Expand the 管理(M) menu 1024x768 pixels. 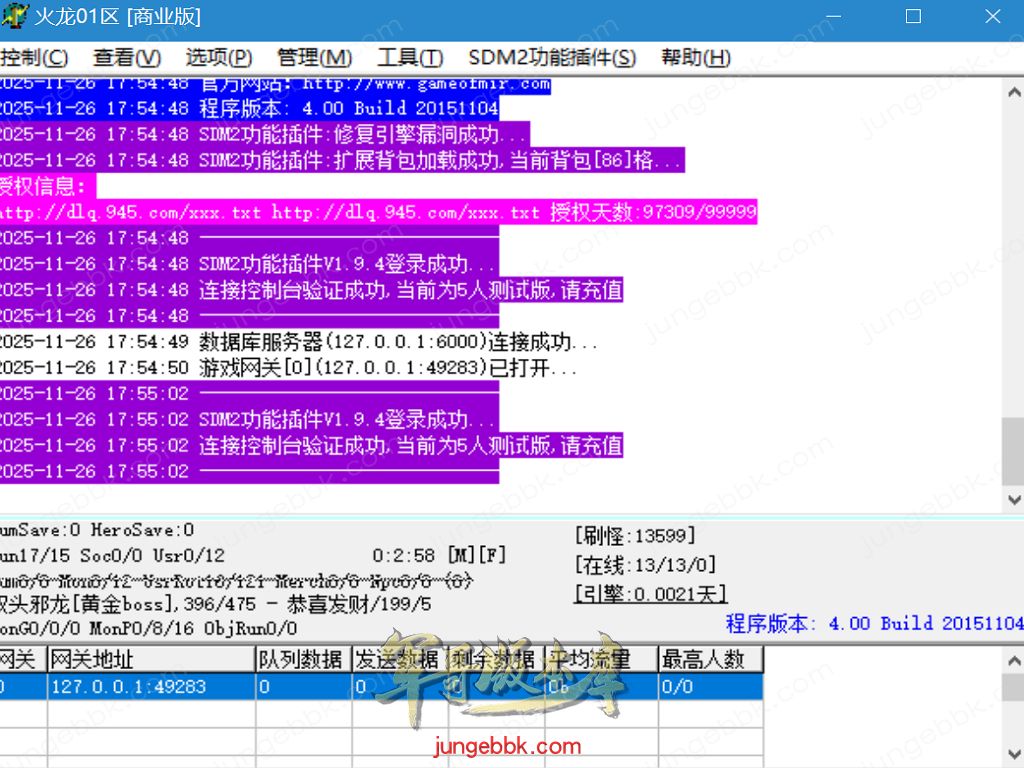[314, 58]
